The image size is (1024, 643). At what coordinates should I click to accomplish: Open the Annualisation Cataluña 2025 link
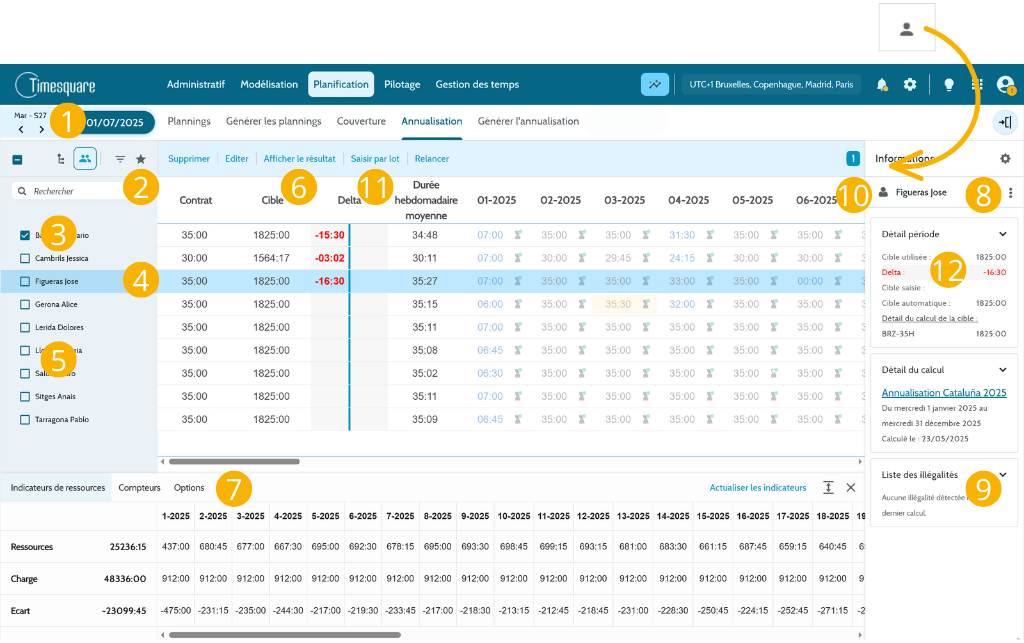click(x=944, y=392)
